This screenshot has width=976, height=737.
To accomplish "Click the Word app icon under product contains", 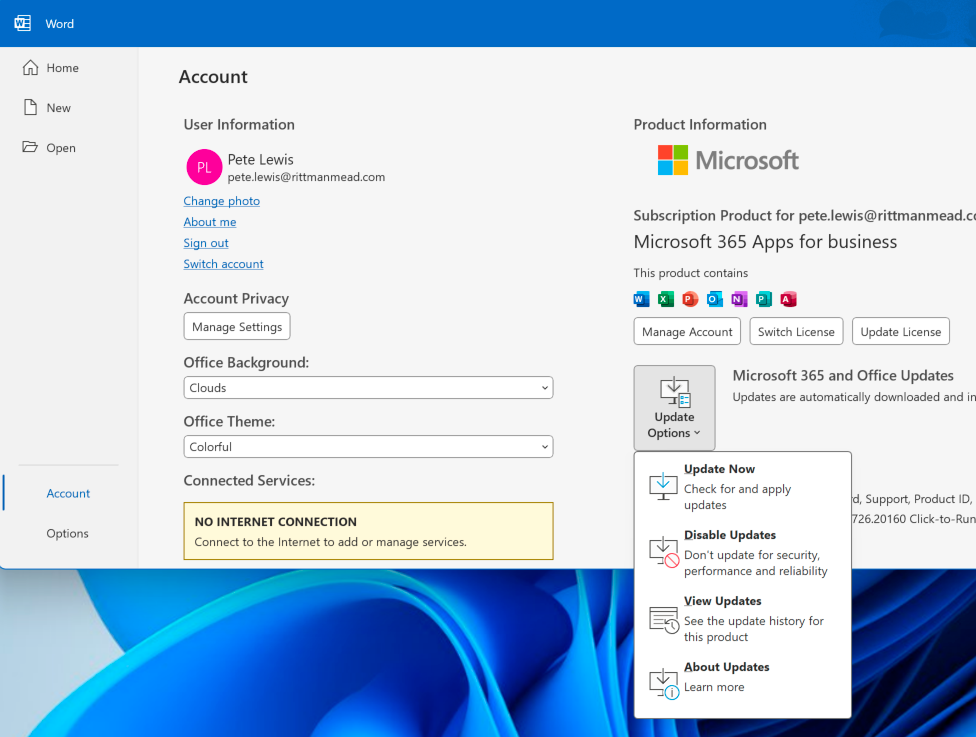I will tap(641, 299).
